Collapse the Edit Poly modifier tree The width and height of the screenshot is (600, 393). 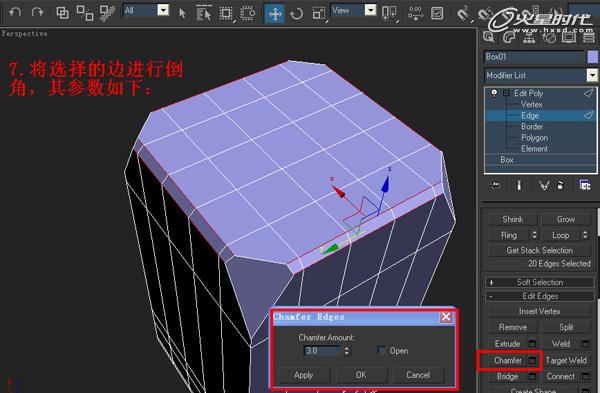[507, 93]
